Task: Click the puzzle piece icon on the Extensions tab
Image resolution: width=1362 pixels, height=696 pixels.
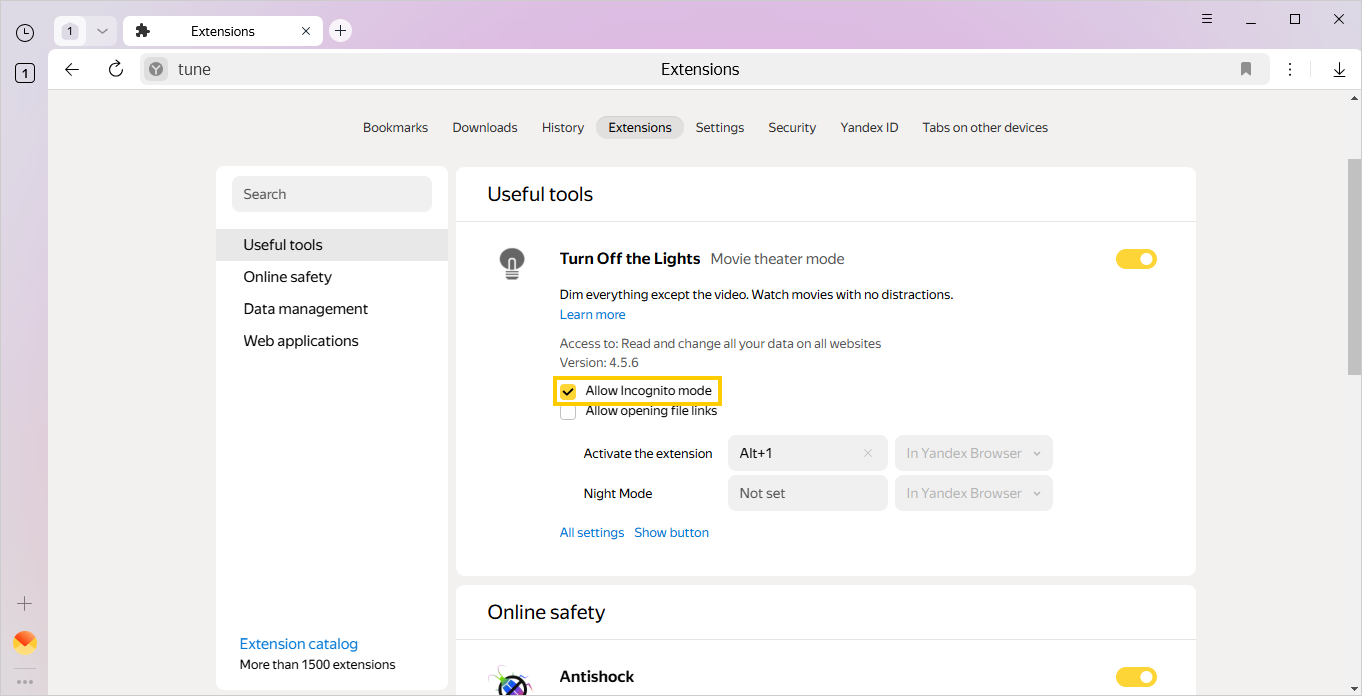Action: coord(143,30)
